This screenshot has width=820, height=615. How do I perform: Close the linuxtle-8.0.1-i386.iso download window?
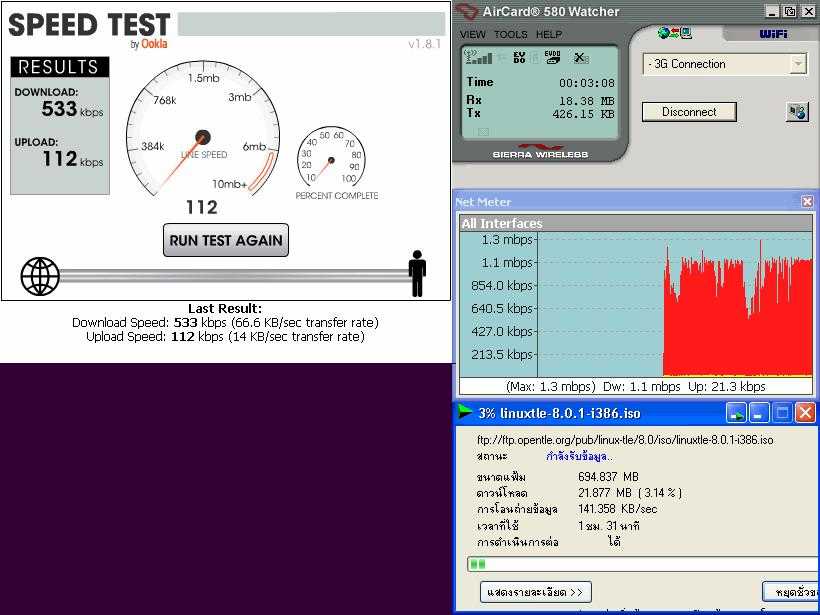[805, 413]
